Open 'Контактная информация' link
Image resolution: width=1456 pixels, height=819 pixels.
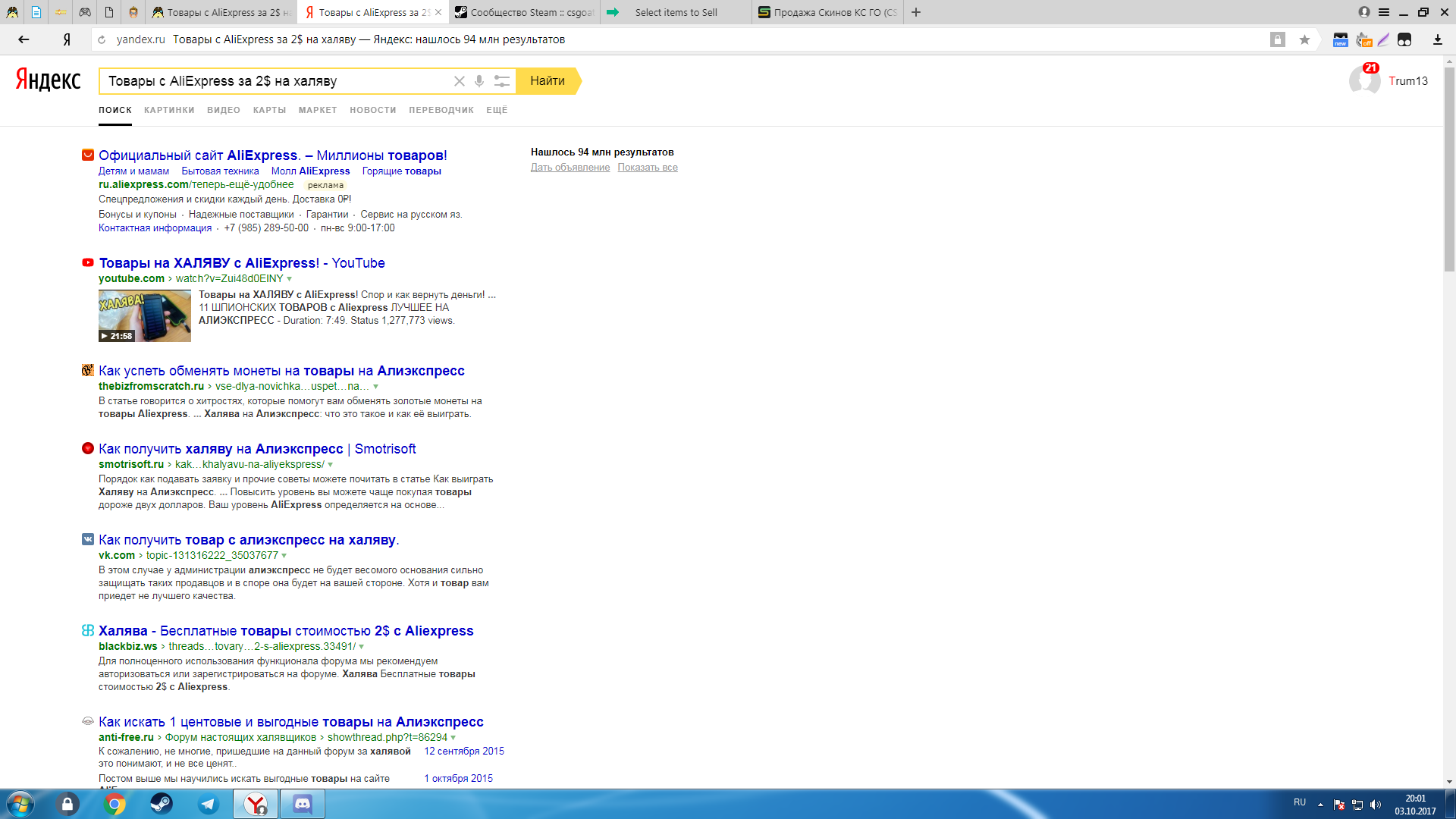[x=155, y=228]
